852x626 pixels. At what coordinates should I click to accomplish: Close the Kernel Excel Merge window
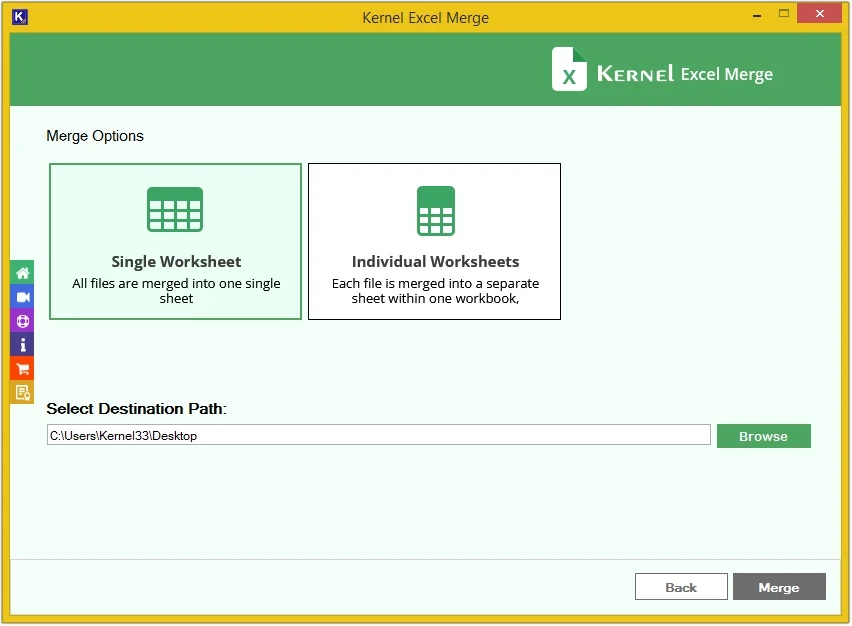pyautogui.click(x=819, y=13)
